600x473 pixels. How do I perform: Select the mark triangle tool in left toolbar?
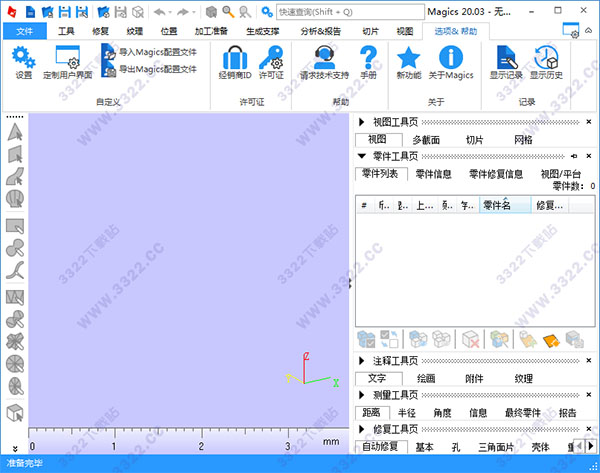(15, 132)
